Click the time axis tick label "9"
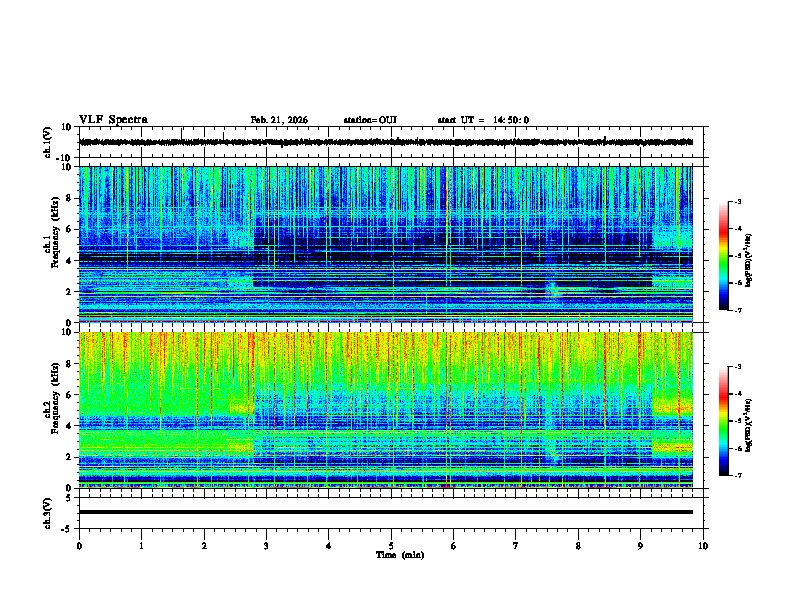This screenshot has width=792, height=612. 640,546
